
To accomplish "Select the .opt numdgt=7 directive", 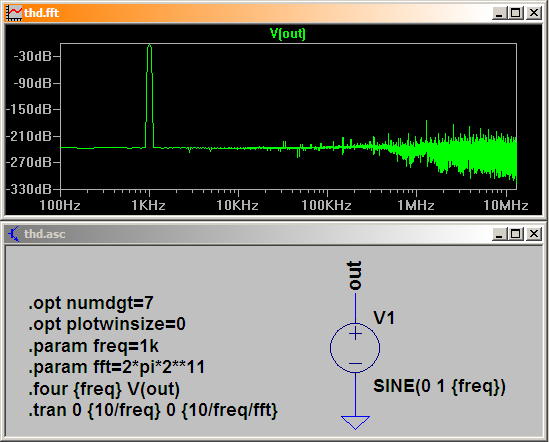I will coord(91,303).
